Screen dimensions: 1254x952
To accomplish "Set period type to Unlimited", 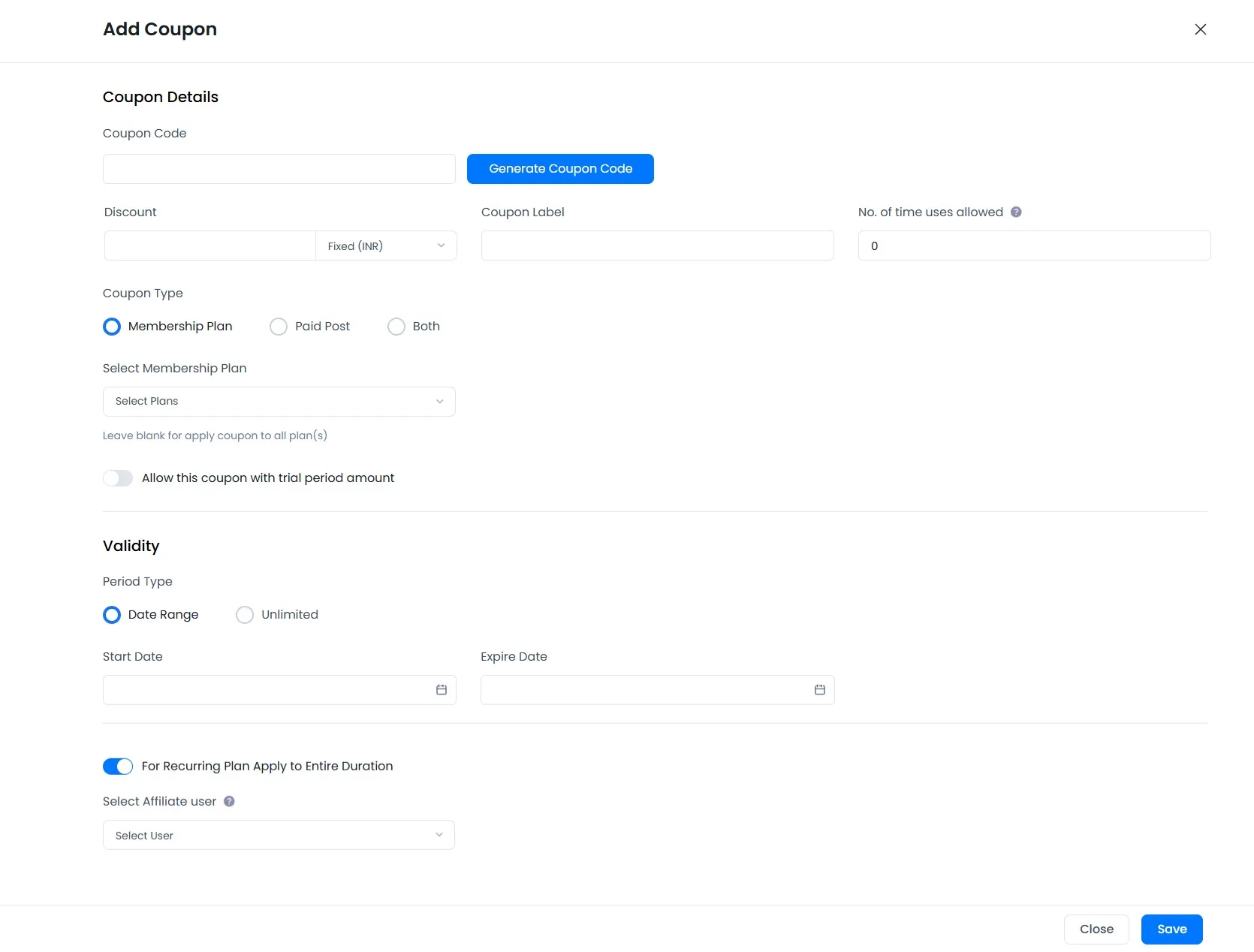I will 245,615.
